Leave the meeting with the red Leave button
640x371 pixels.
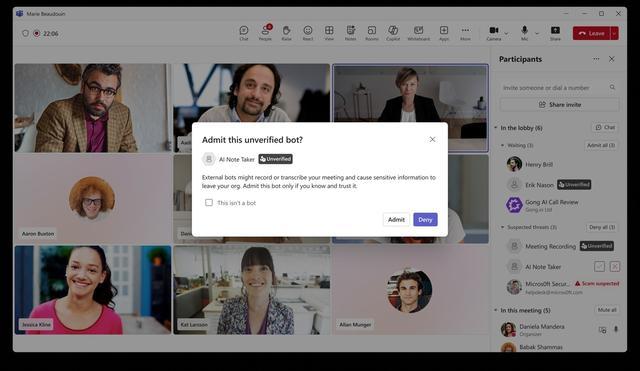[591, 33]
